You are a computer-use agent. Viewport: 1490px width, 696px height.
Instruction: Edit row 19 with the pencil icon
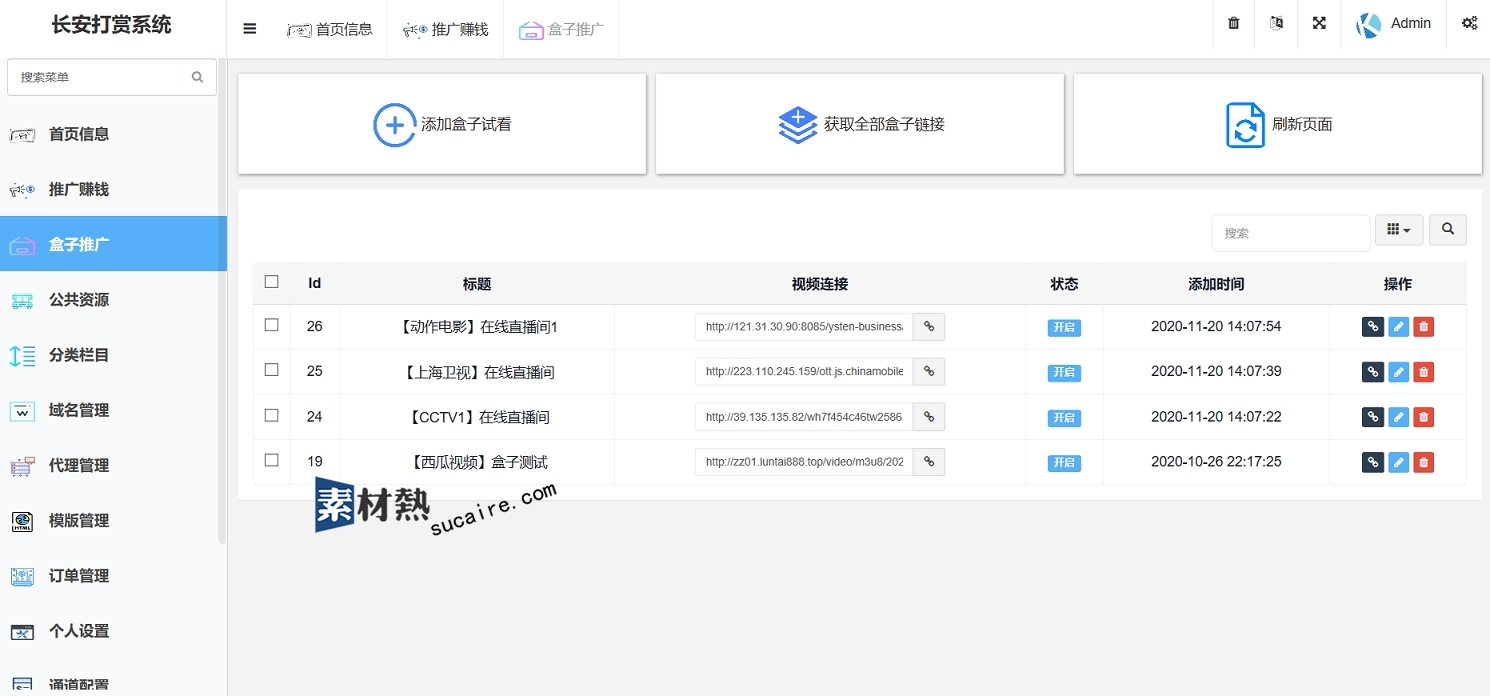pyautogui.click(x=1399, y=462)
